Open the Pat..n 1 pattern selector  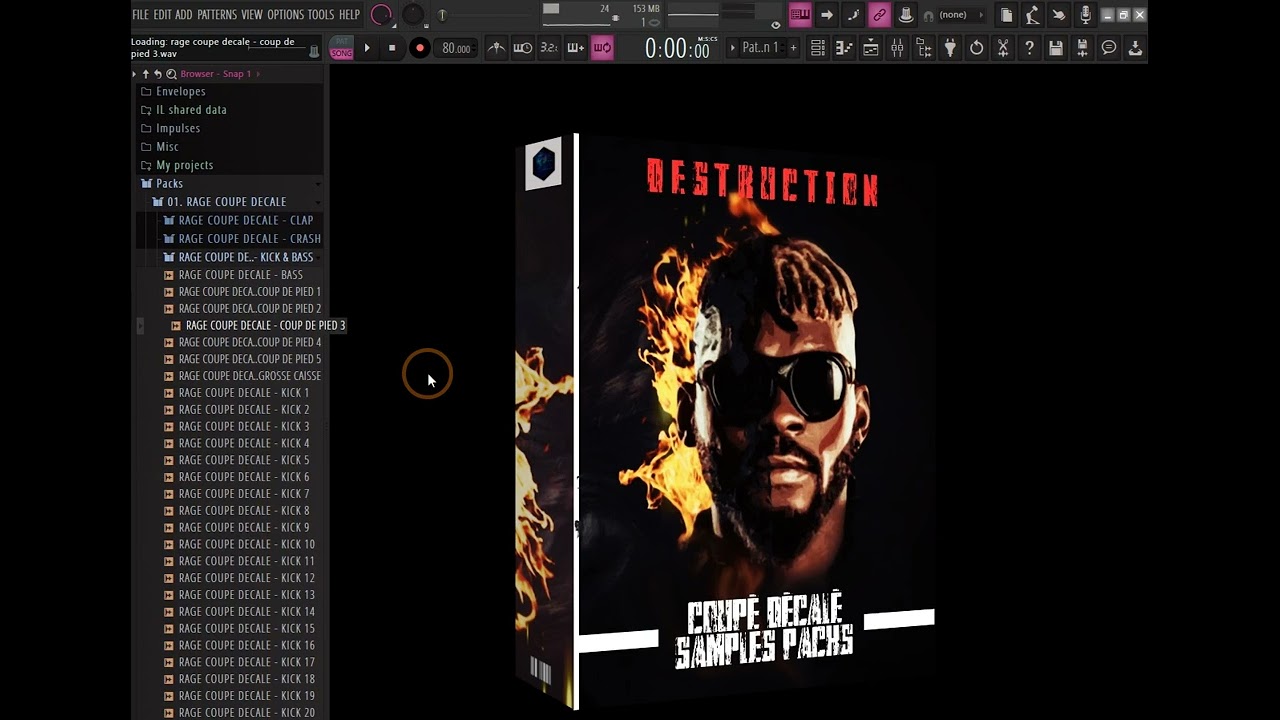click(x=760, y=48)
